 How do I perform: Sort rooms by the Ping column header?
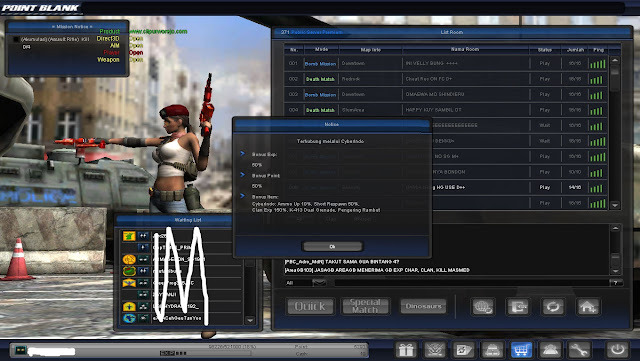tap(598, 49)
